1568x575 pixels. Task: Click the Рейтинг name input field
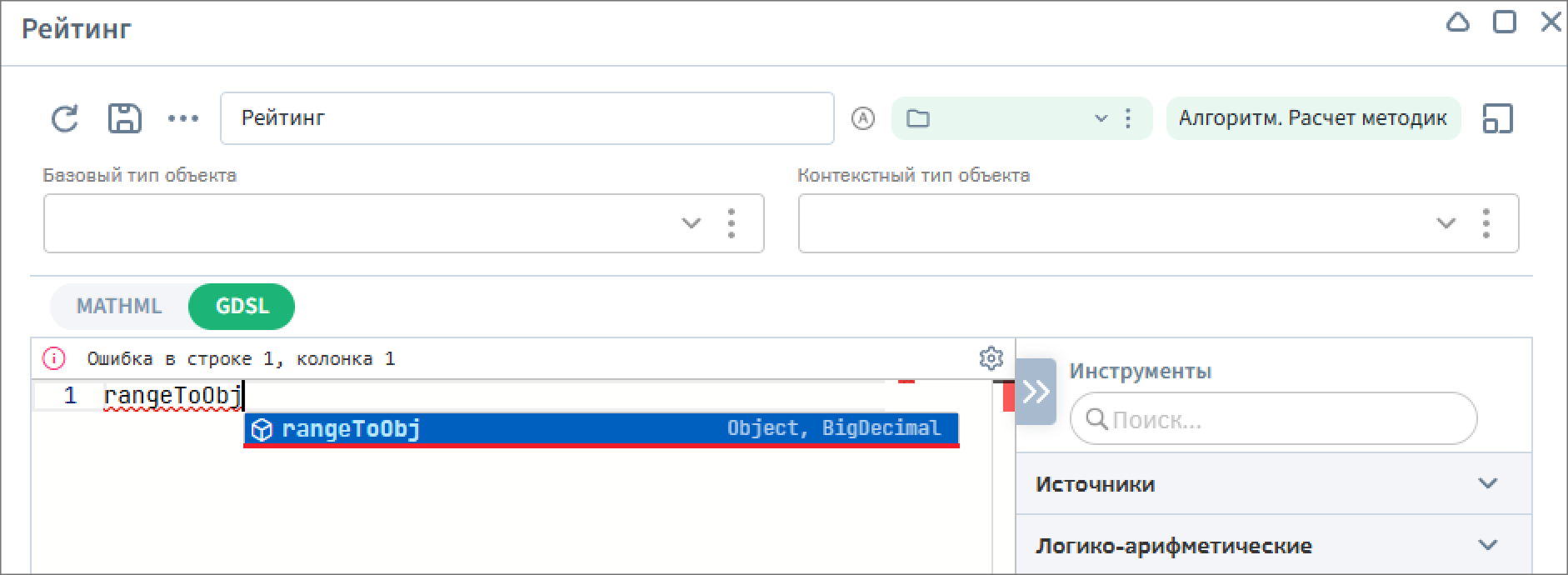(527, 118)
